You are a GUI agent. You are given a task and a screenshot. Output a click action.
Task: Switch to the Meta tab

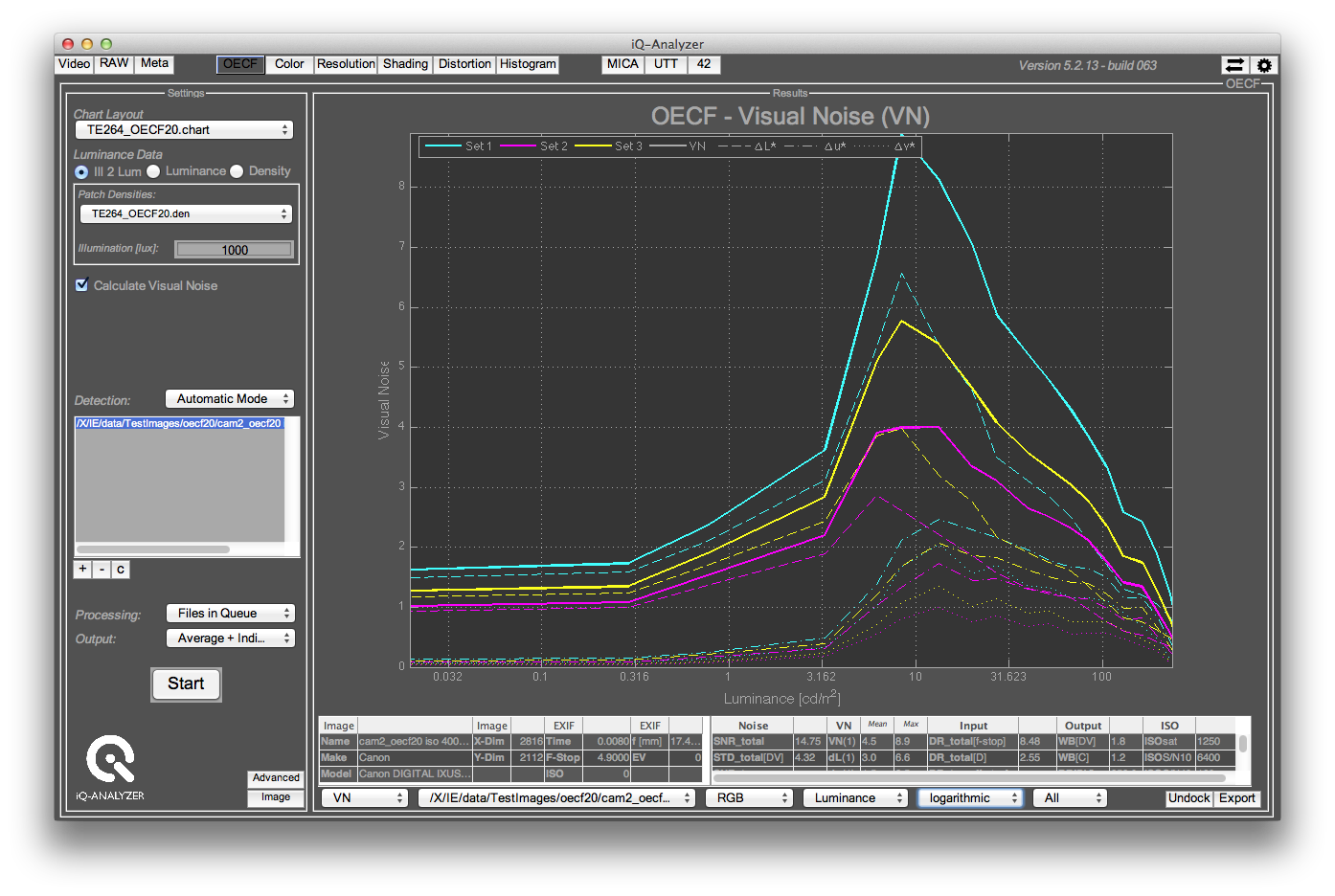(154, 64)
